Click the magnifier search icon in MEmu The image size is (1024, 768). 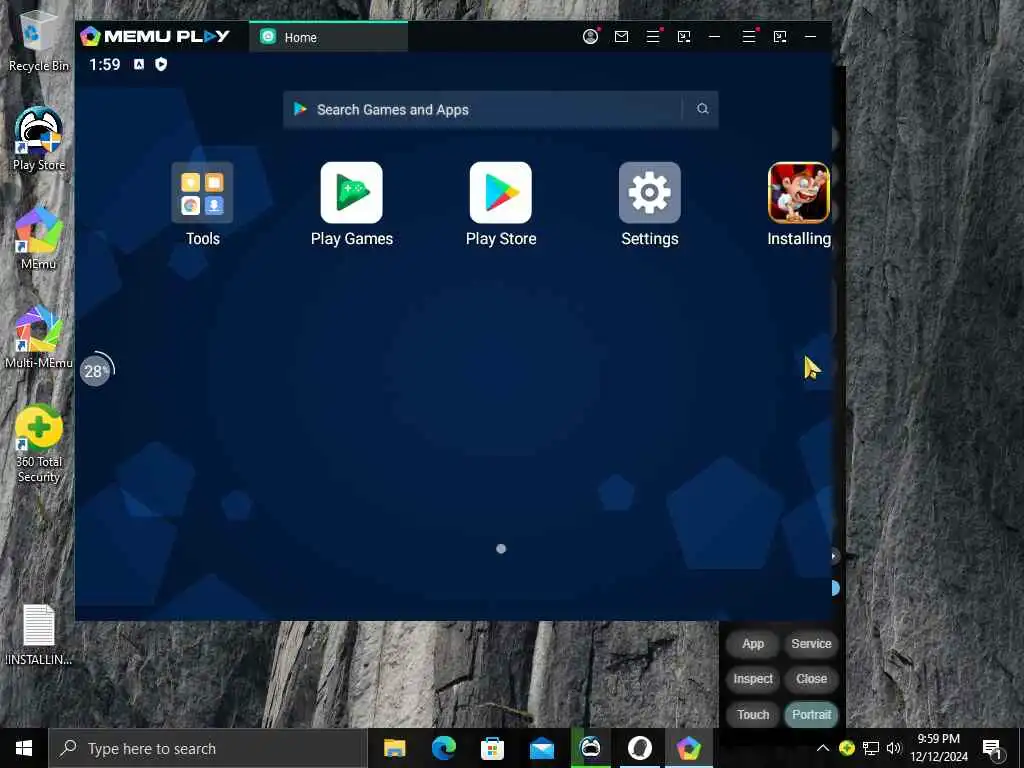(x=703, y=109)
